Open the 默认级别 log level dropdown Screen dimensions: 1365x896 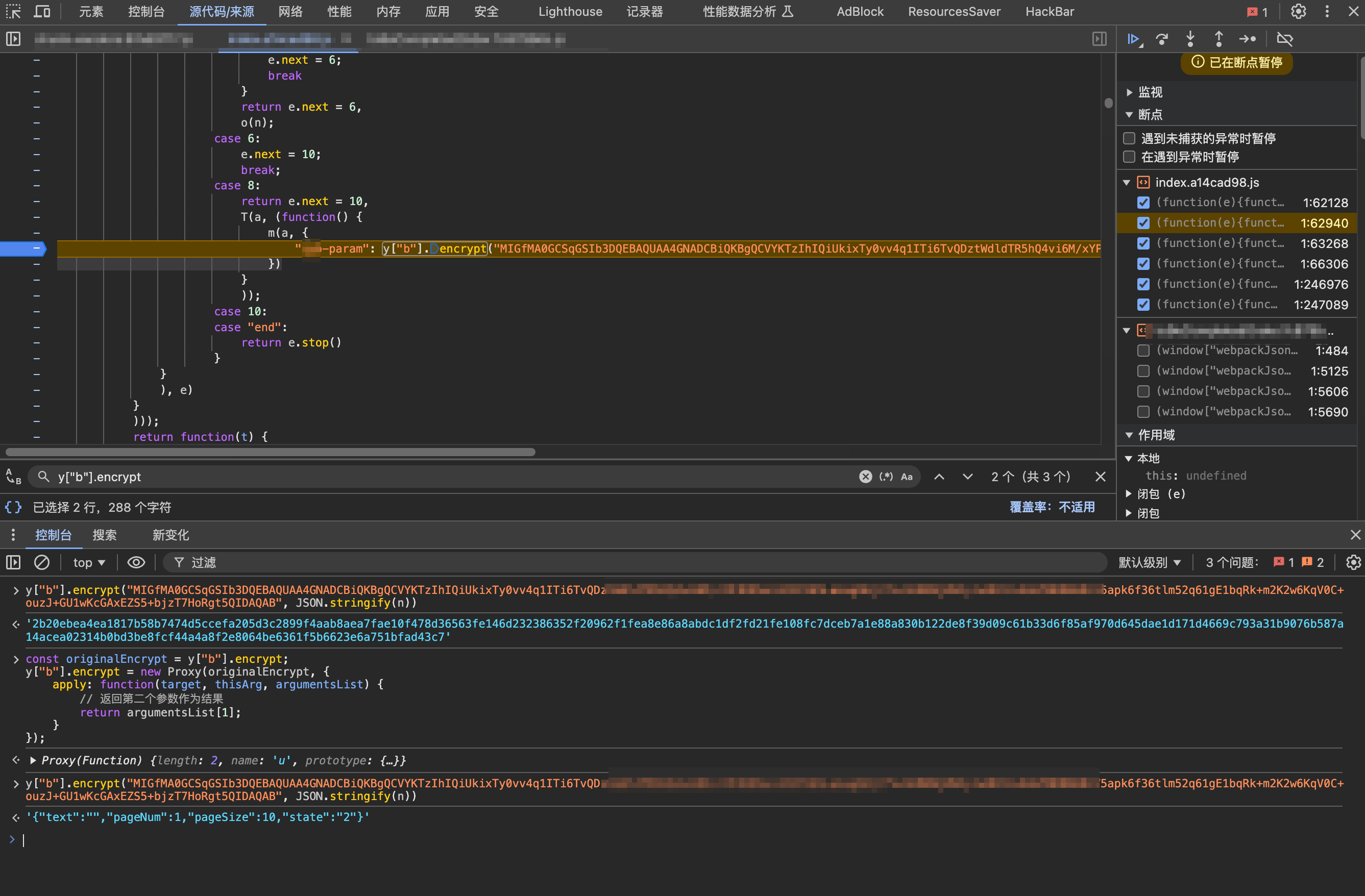click(x=1150, y=562)
